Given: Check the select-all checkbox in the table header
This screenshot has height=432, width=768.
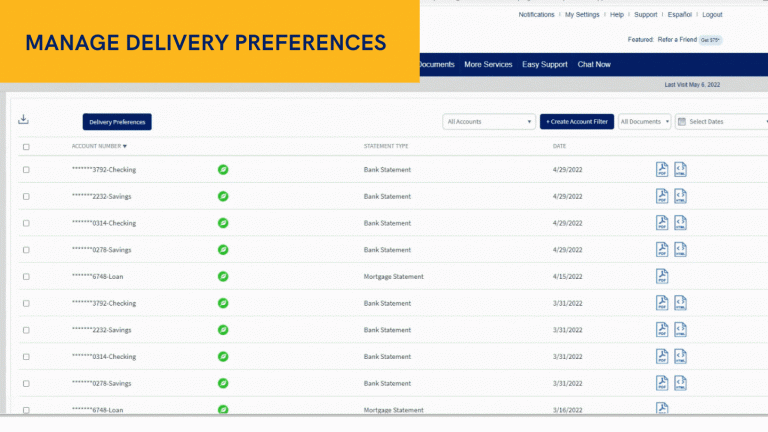Looking at the screenshot, I should click(26, 147).
